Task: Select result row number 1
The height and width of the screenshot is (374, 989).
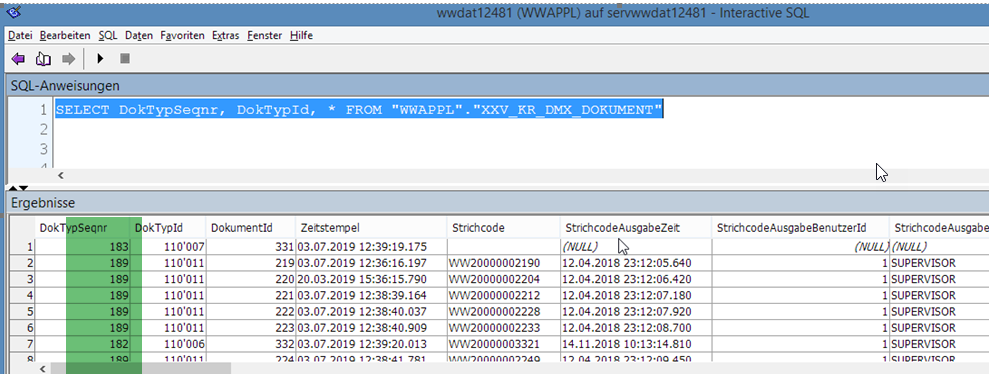Action: click(22, 247)
